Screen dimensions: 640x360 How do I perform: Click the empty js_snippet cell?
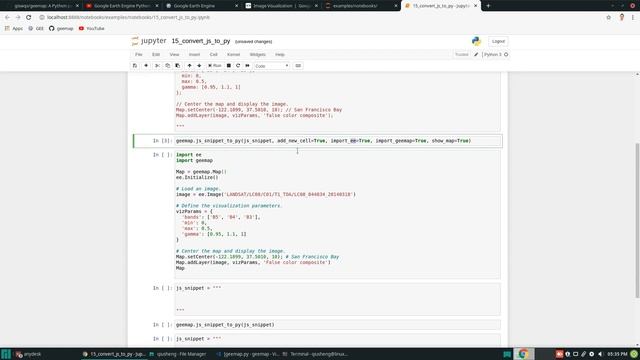coord(337,299)
